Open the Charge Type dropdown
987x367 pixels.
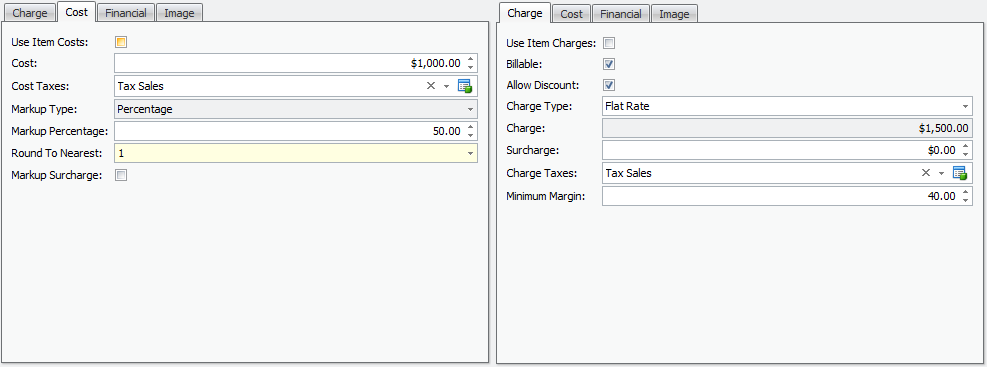pos(966,106)
